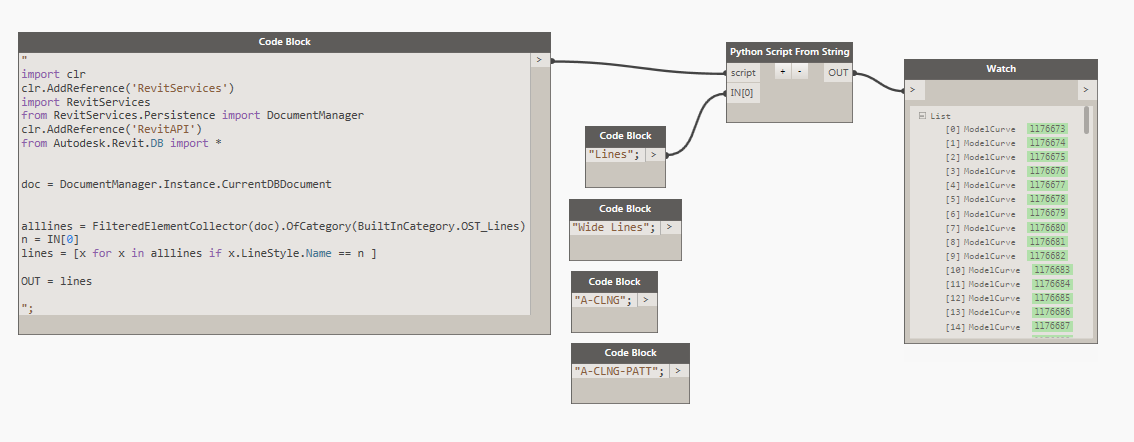
Task: Click the "clr.AddReference('RevitAPI')" line
Action: [111, 129]
